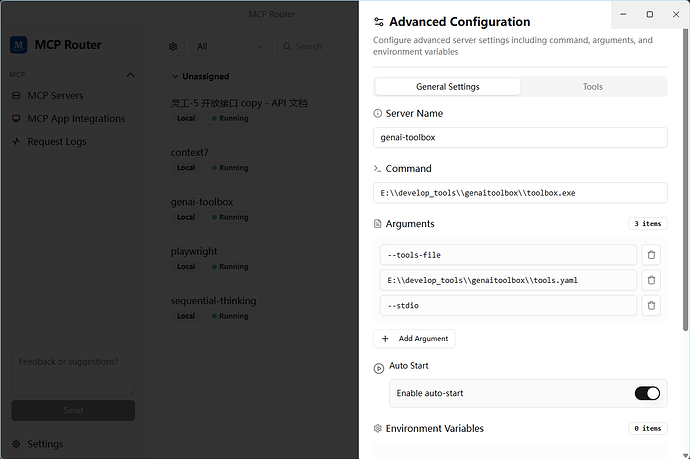Image resolution: width=690 pixels, height=459 pixels.
Task: Edit the --stdio argument field
Action: (x=508, y=305)
